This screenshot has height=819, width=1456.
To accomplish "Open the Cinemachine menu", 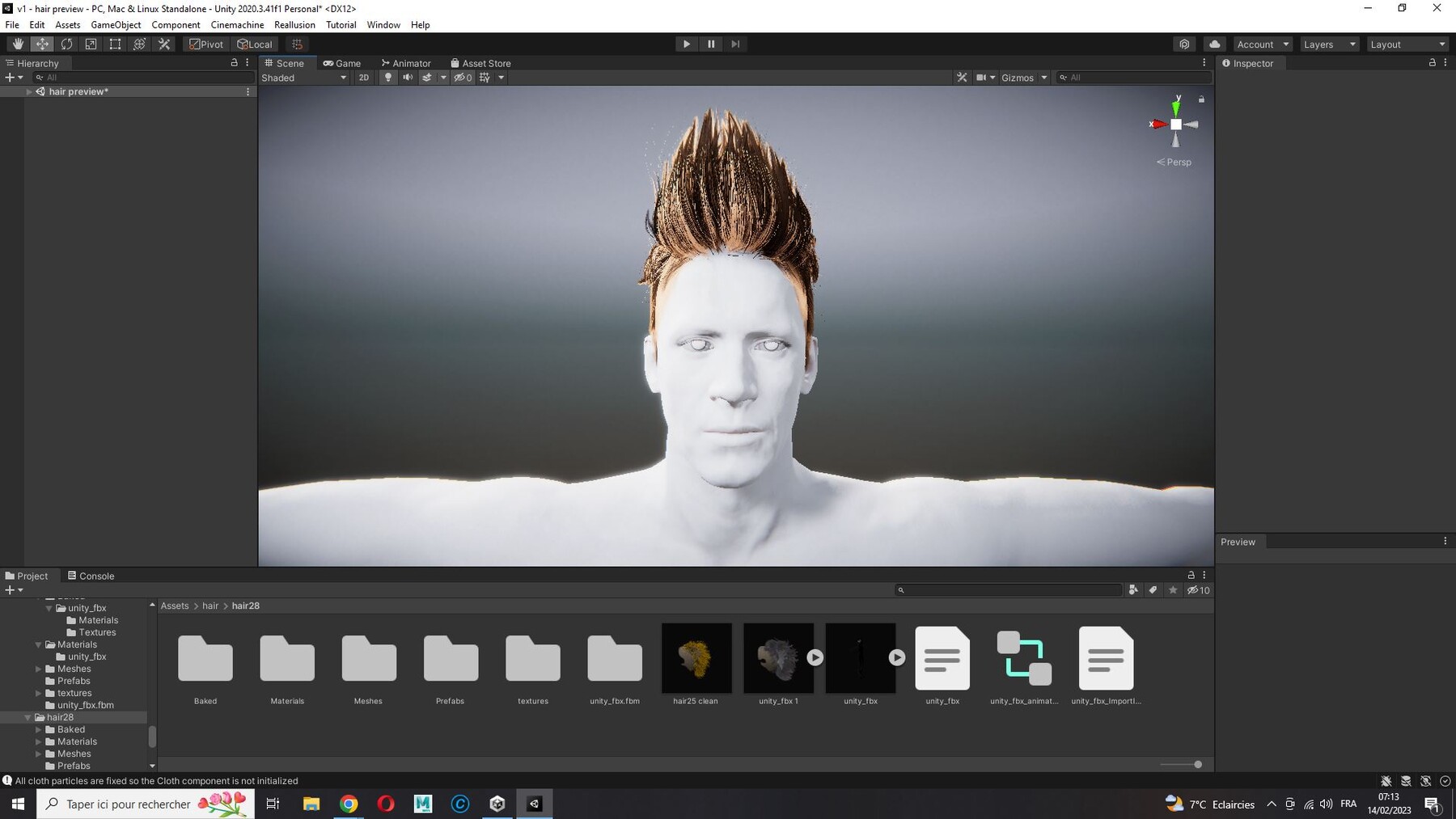I will tap(237, 25).
